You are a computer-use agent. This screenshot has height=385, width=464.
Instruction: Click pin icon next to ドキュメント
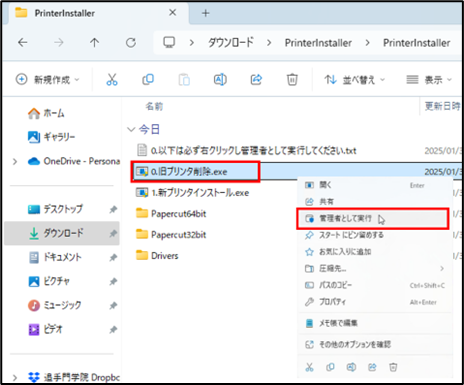[113, 257]
